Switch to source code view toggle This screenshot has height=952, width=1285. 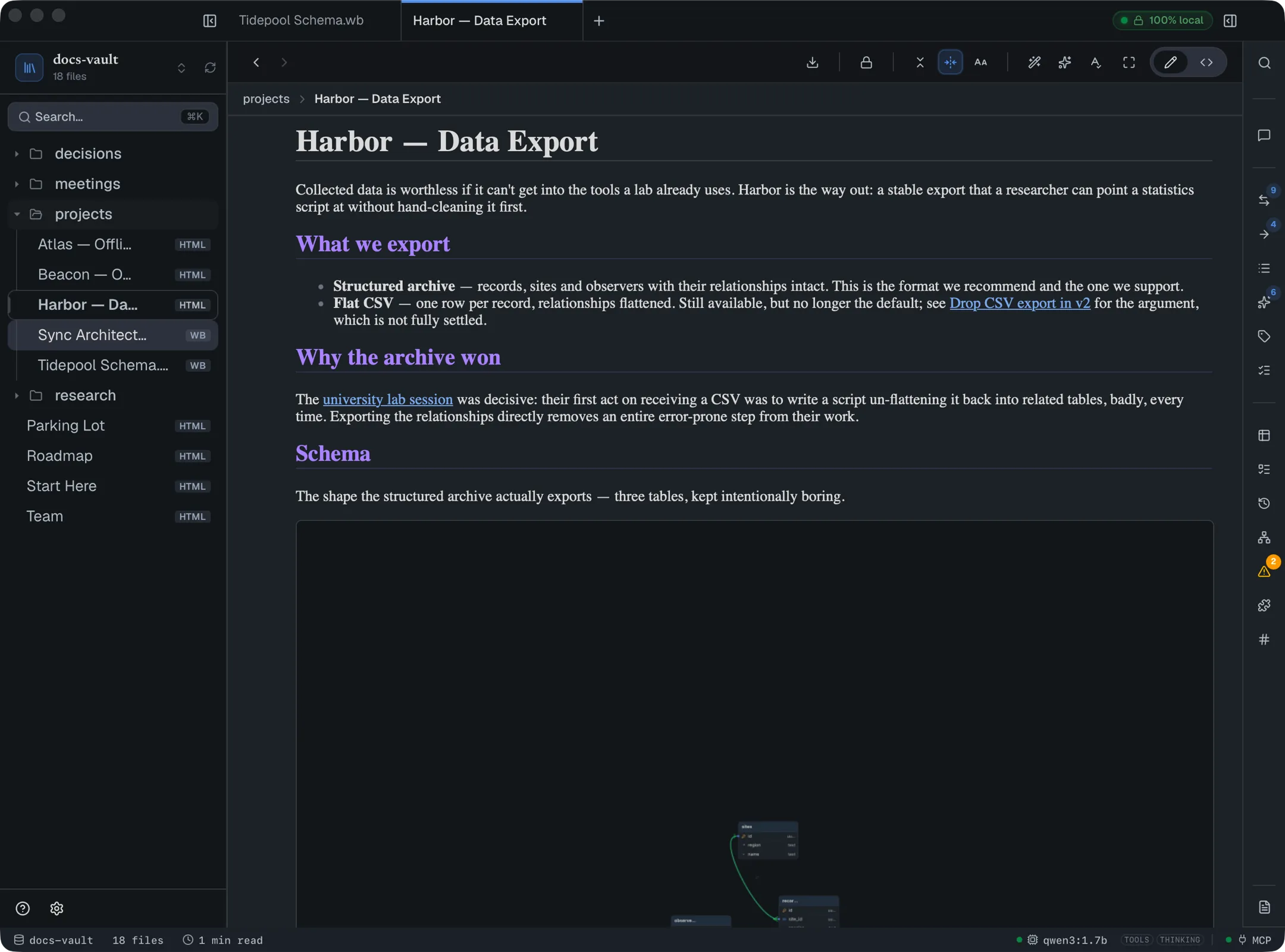[1206, 62]
